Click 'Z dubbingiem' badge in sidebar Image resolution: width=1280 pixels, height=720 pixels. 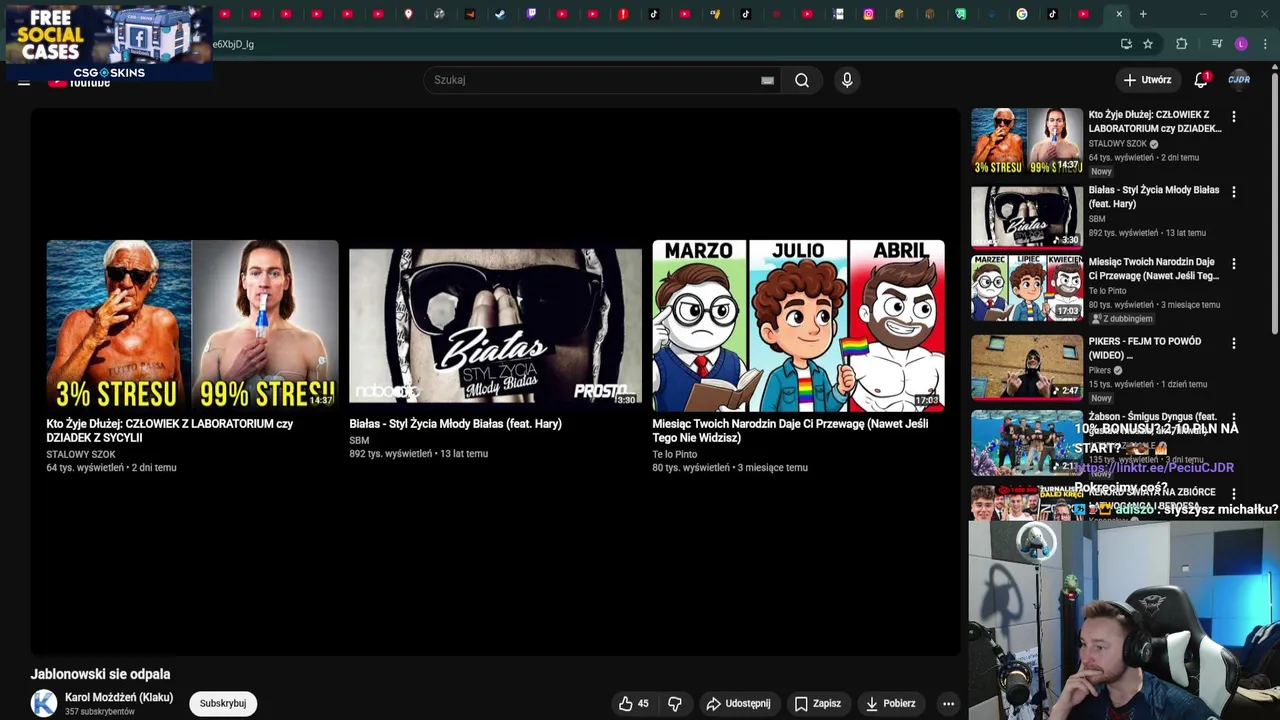tap(1122, 319)
